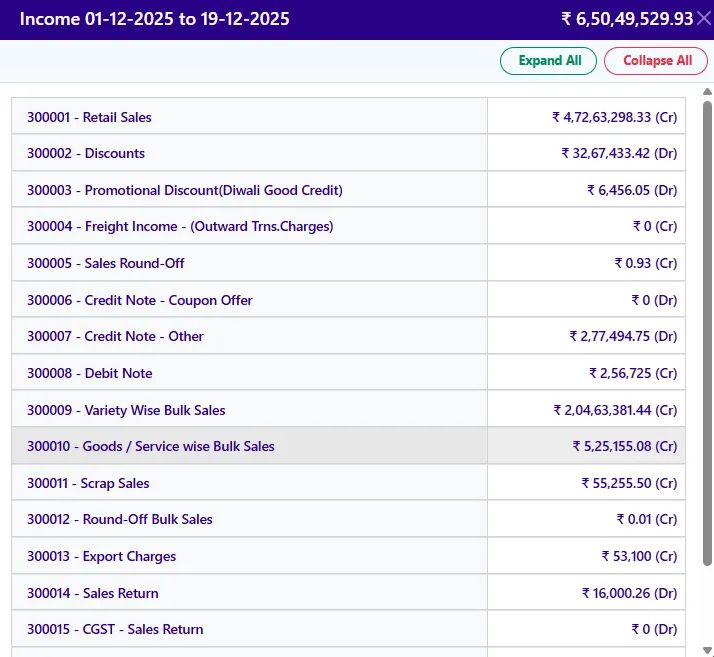Click the ₹ 53,100 (Cr) amount
This screenshot has width=714, height=657.
point(639,556)
